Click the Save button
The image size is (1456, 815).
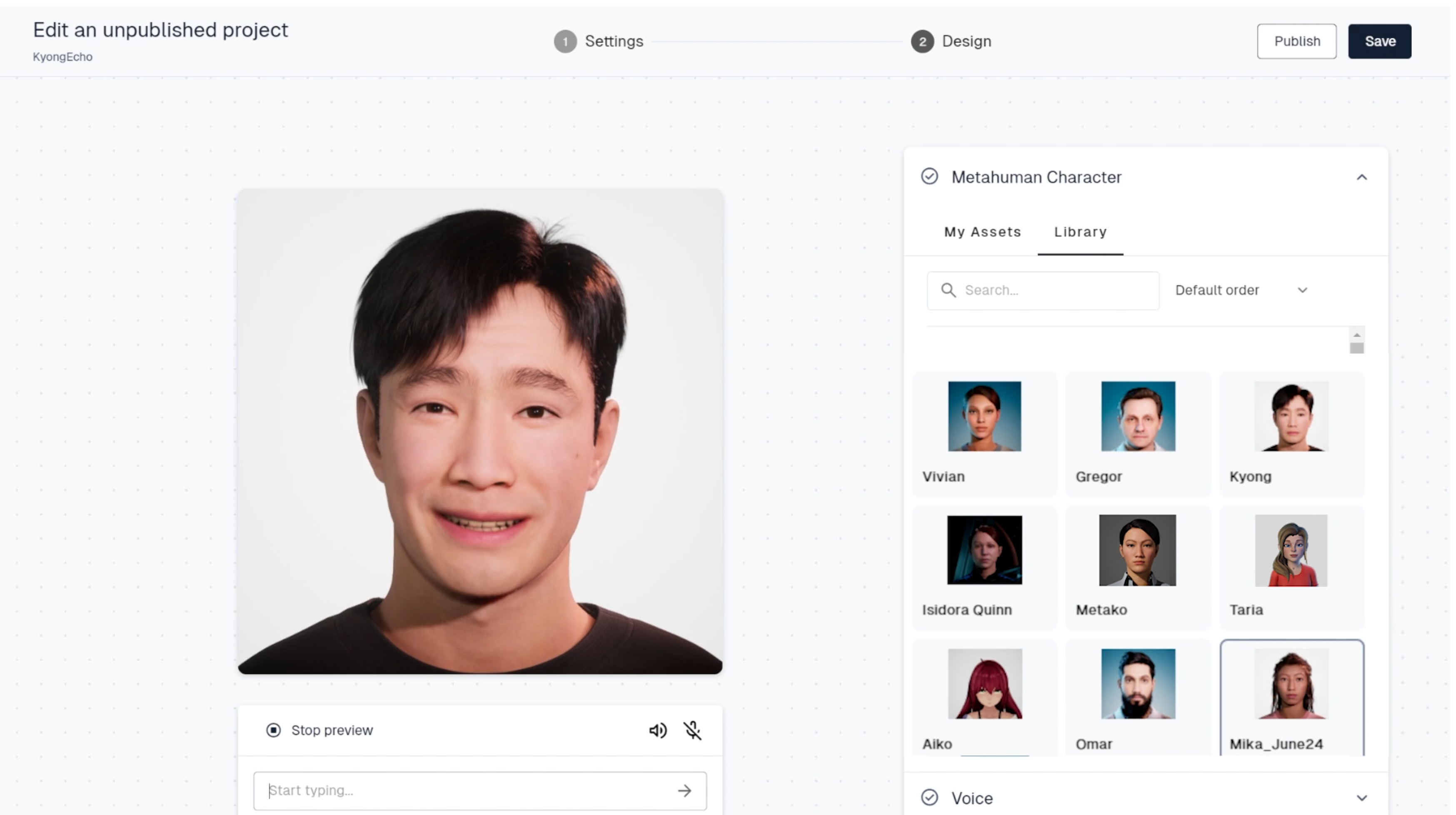[x=1380, y=41]
